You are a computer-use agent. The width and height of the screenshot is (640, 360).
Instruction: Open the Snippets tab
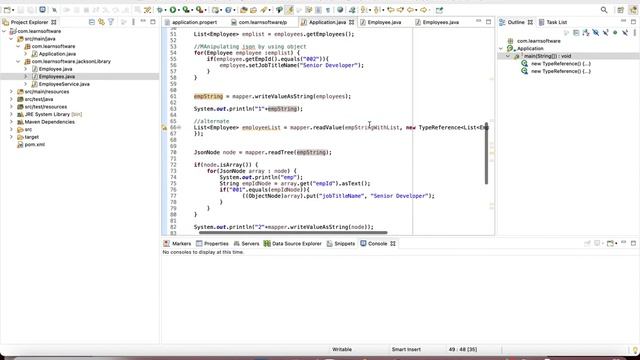[x=341, y=244]
